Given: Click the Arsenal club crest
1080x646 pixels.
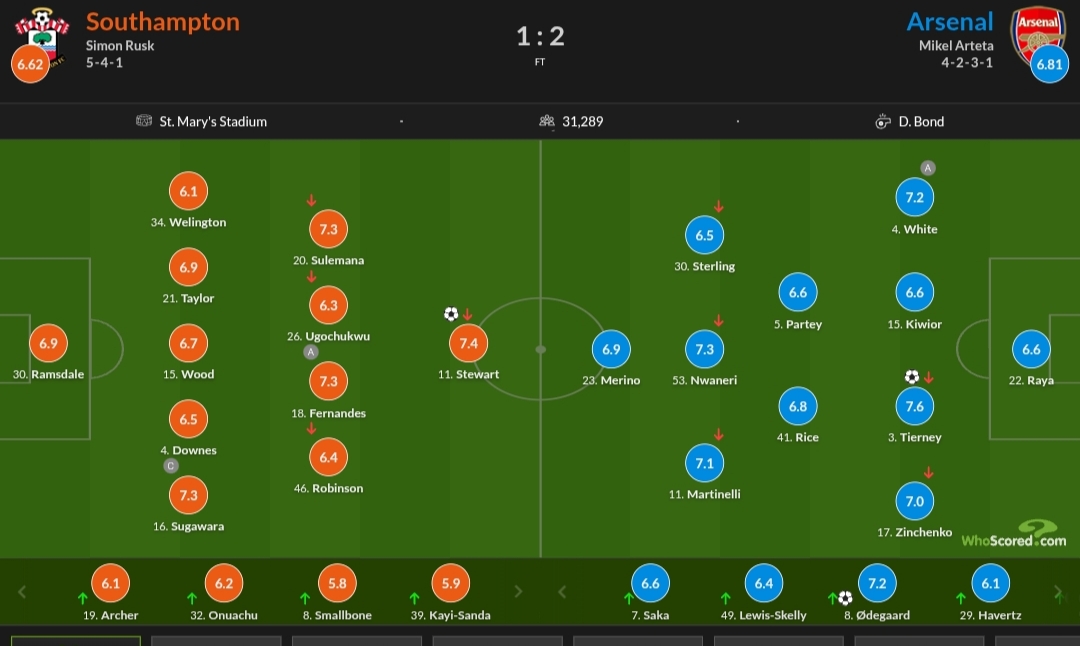Looking at the screenshot, I should point(1037,38).
